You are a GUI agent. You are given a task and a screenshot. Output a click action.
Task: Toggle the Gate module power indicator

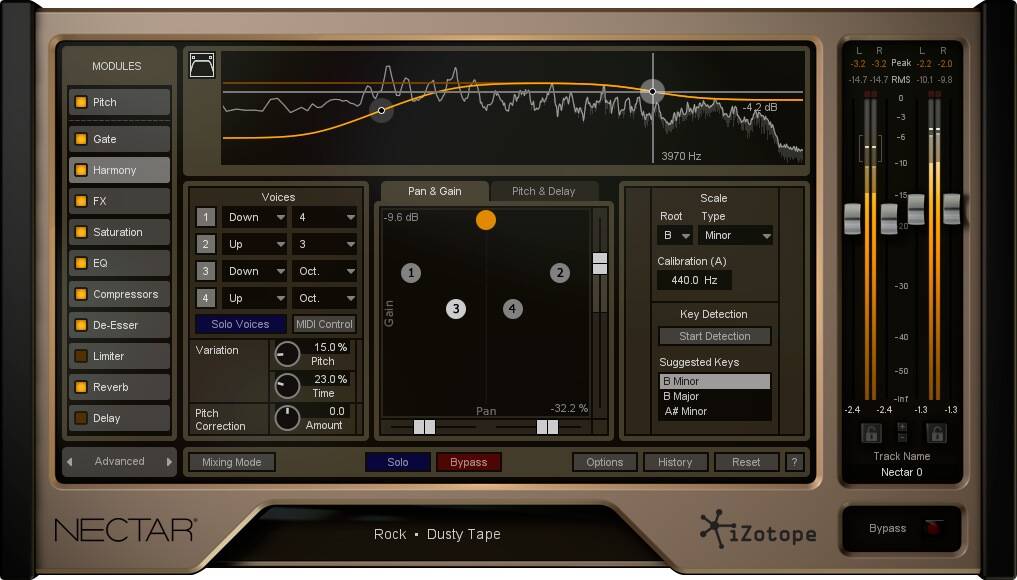tap(81, 139)
